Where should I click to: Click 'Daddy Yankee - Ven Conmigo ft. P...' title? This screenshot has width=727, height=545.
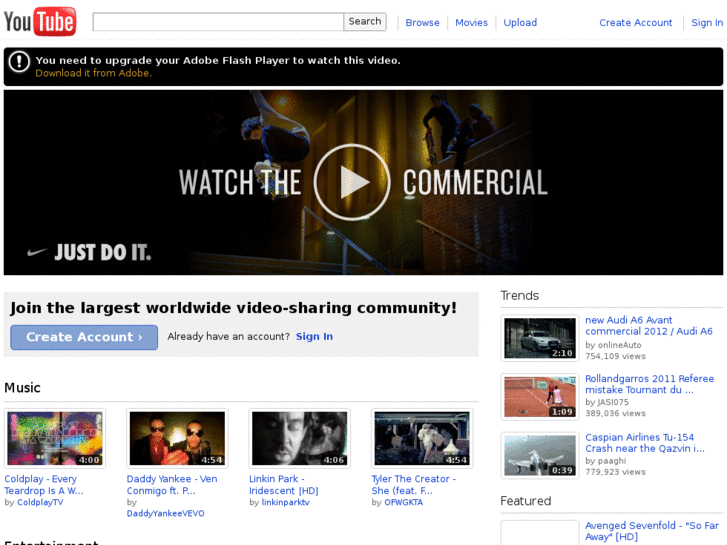pyautogui.click(x=172, y=485)
